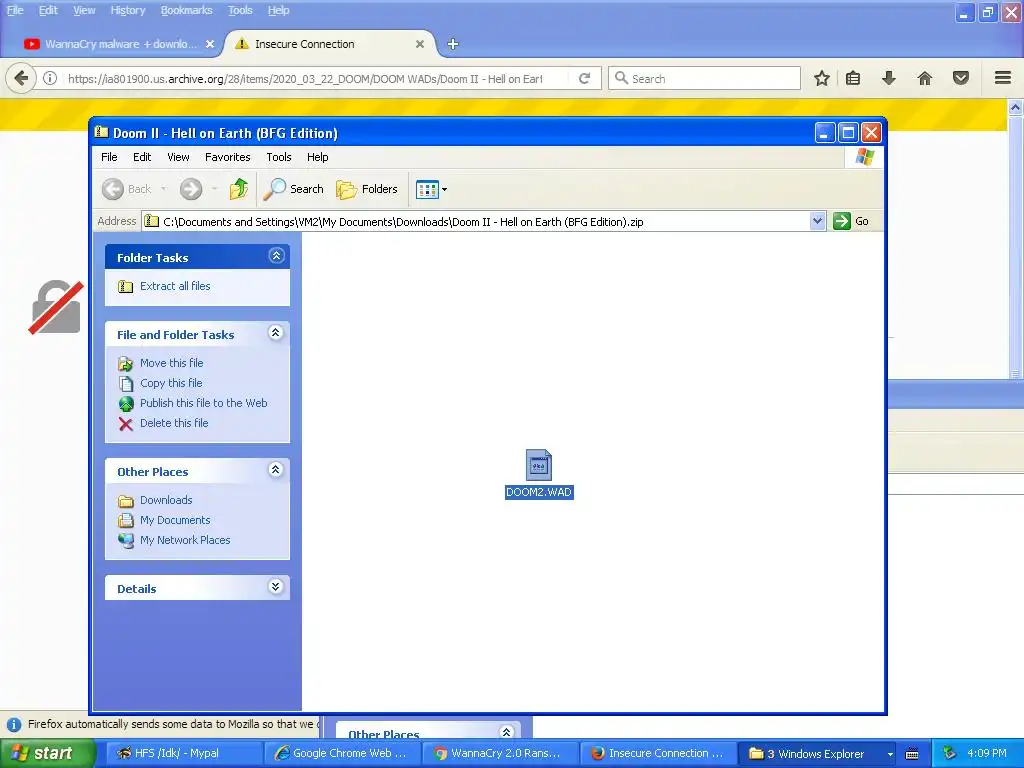Click the crossed-out padlock icon on page
This screenshot has height=768, width=1024.
coord(56,307)
